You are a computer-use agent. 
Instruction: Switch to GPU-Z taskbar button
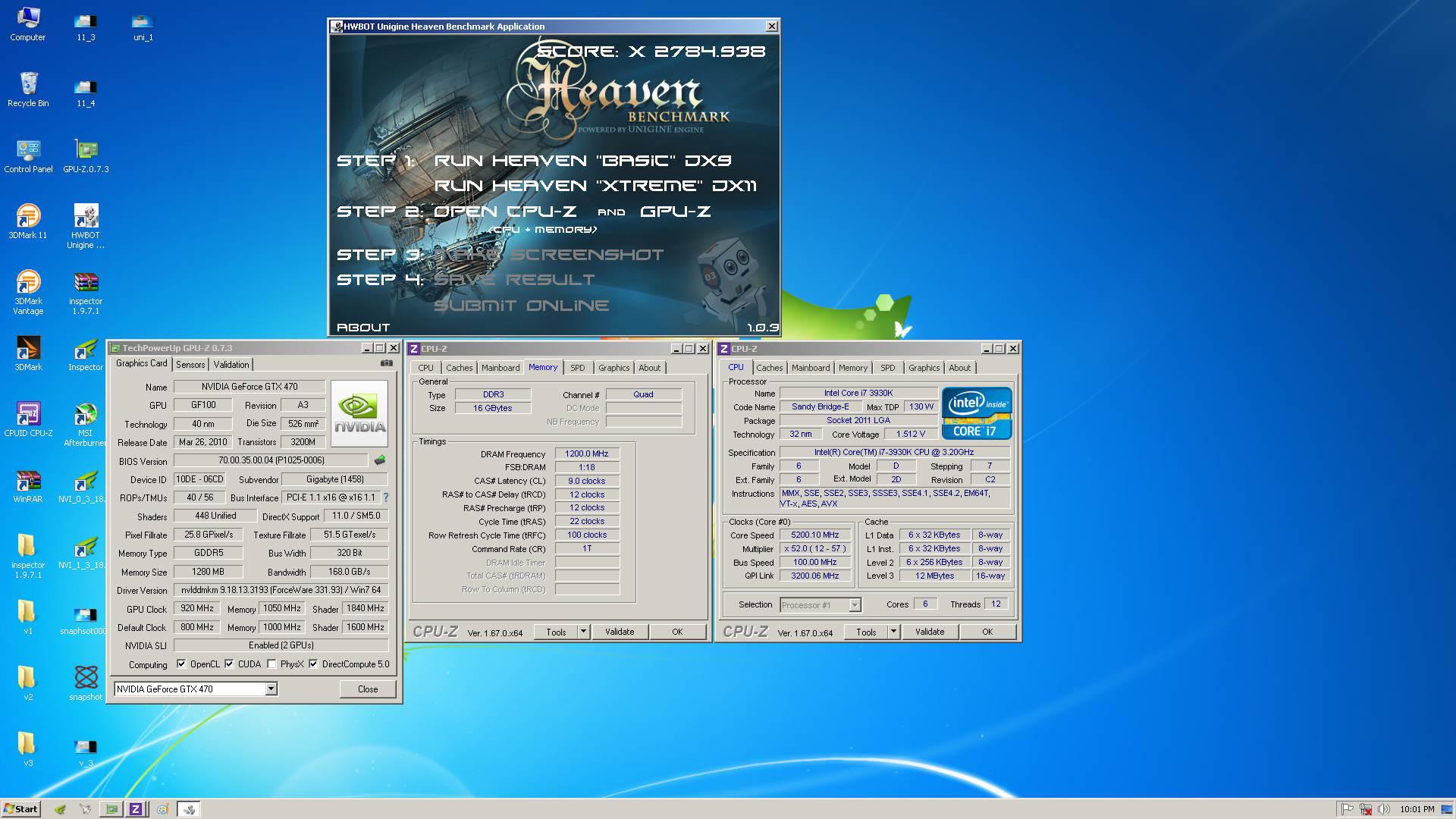pos(111,809)
